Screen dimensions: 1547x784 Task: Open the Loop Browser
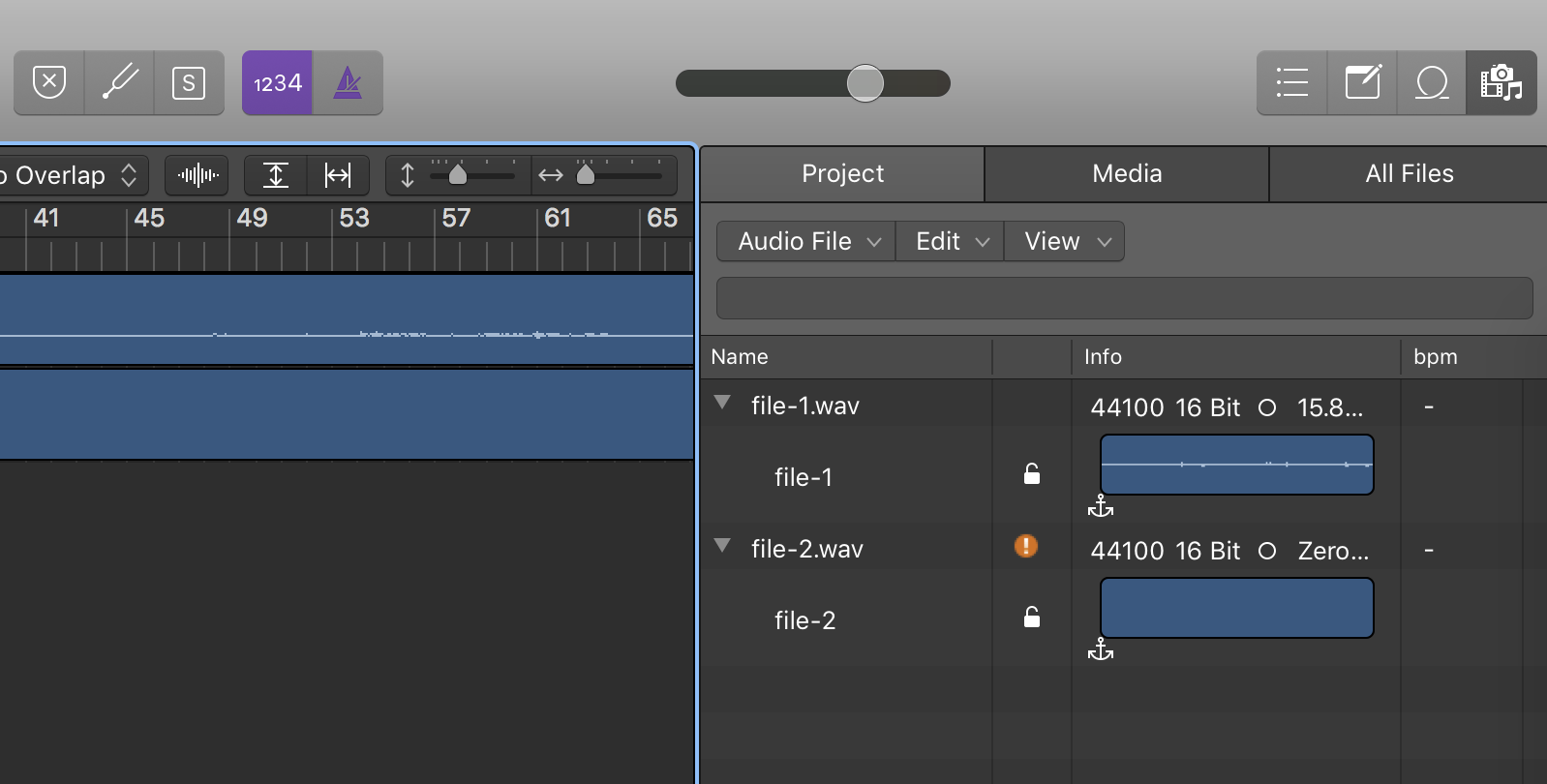[1432, 83]
